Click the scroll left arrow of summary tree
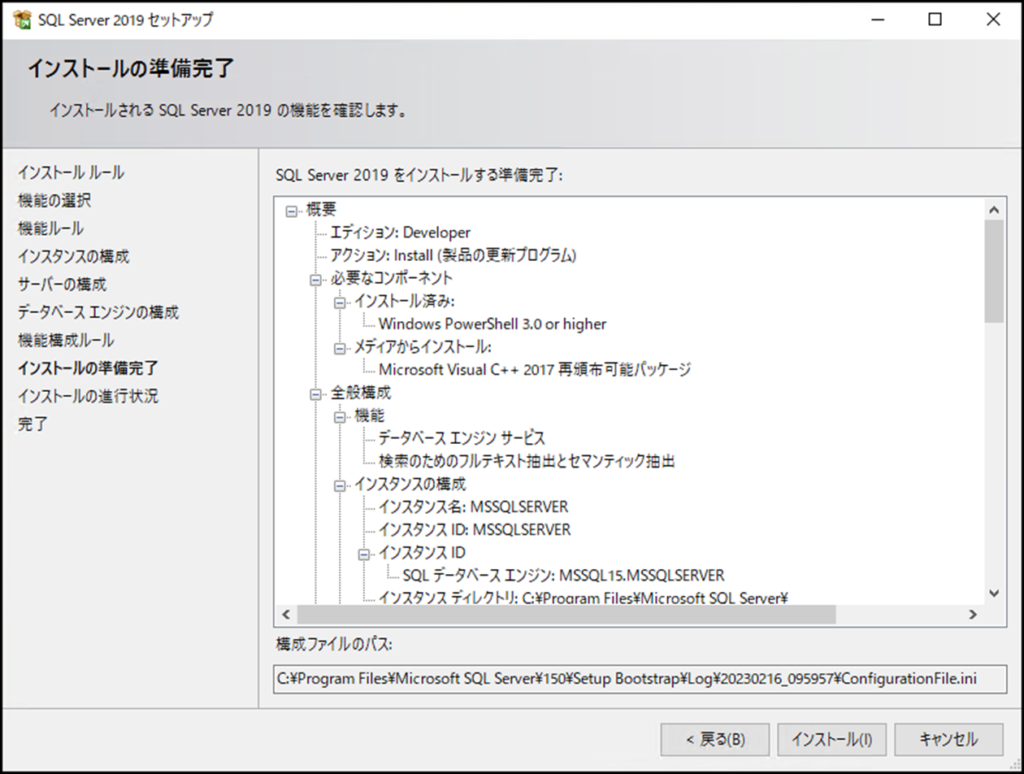This screenshot has height=774, width=1024. pyautogui.click(x=286, y=615)
